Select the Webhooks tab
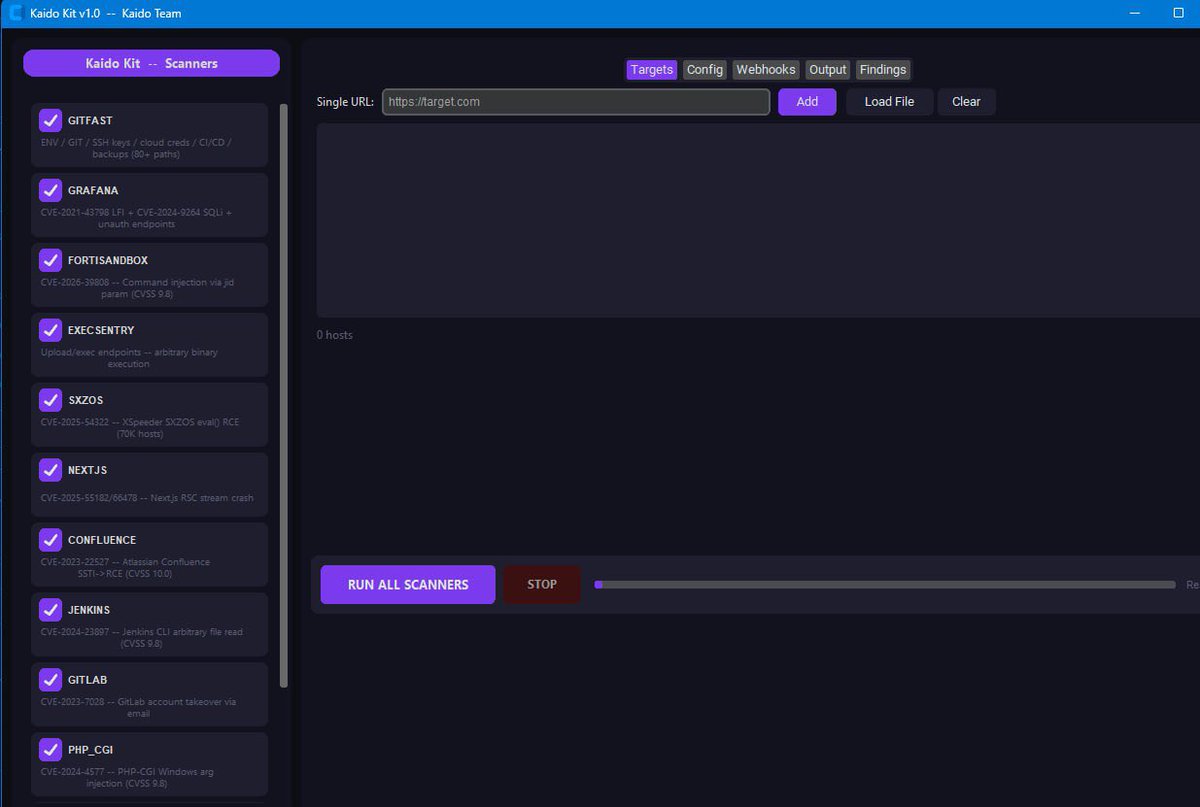The image size is (1200, 807). point(766,70)
